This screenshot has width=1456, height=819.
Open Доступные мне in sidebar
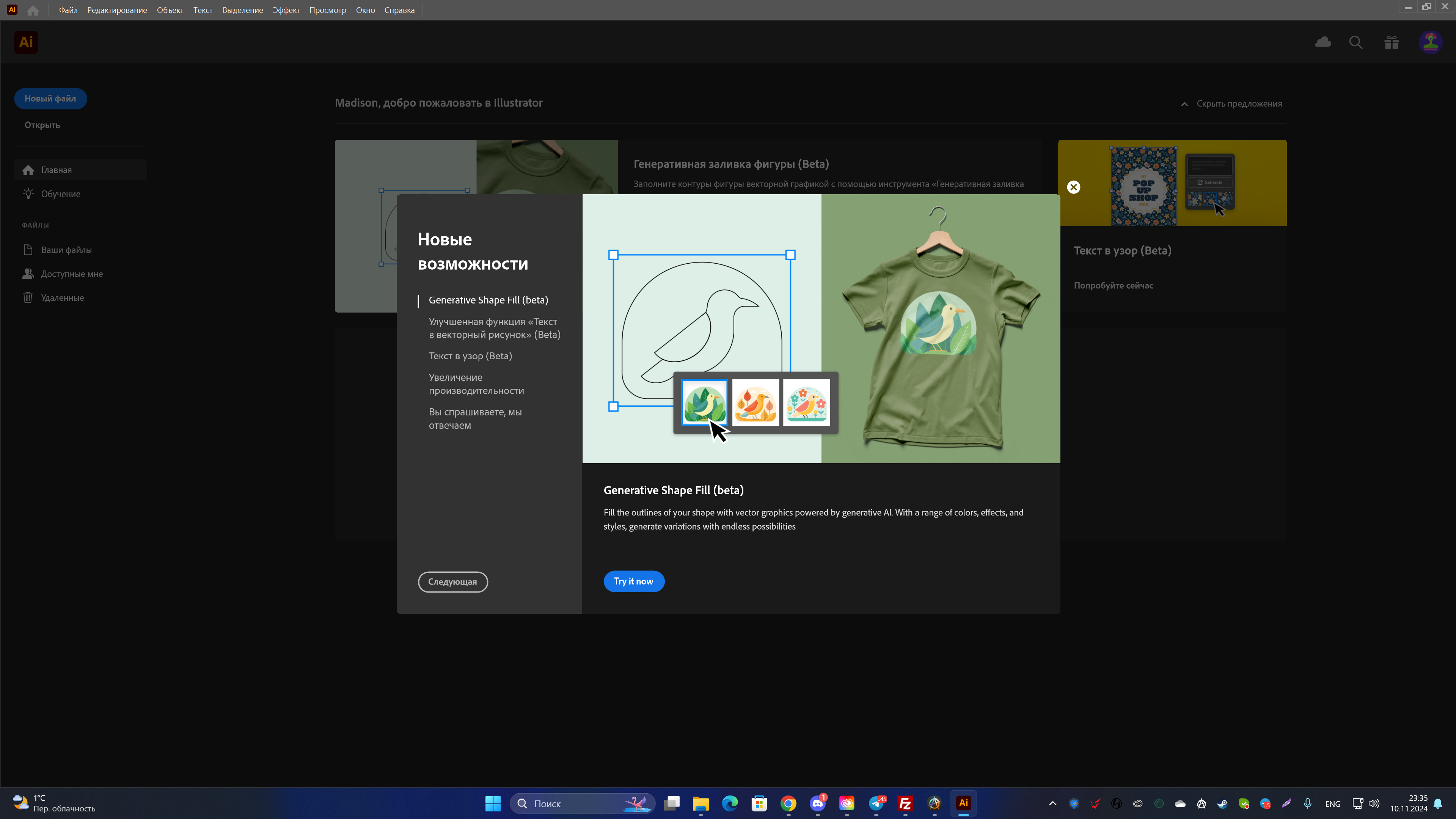click(80, 274)
